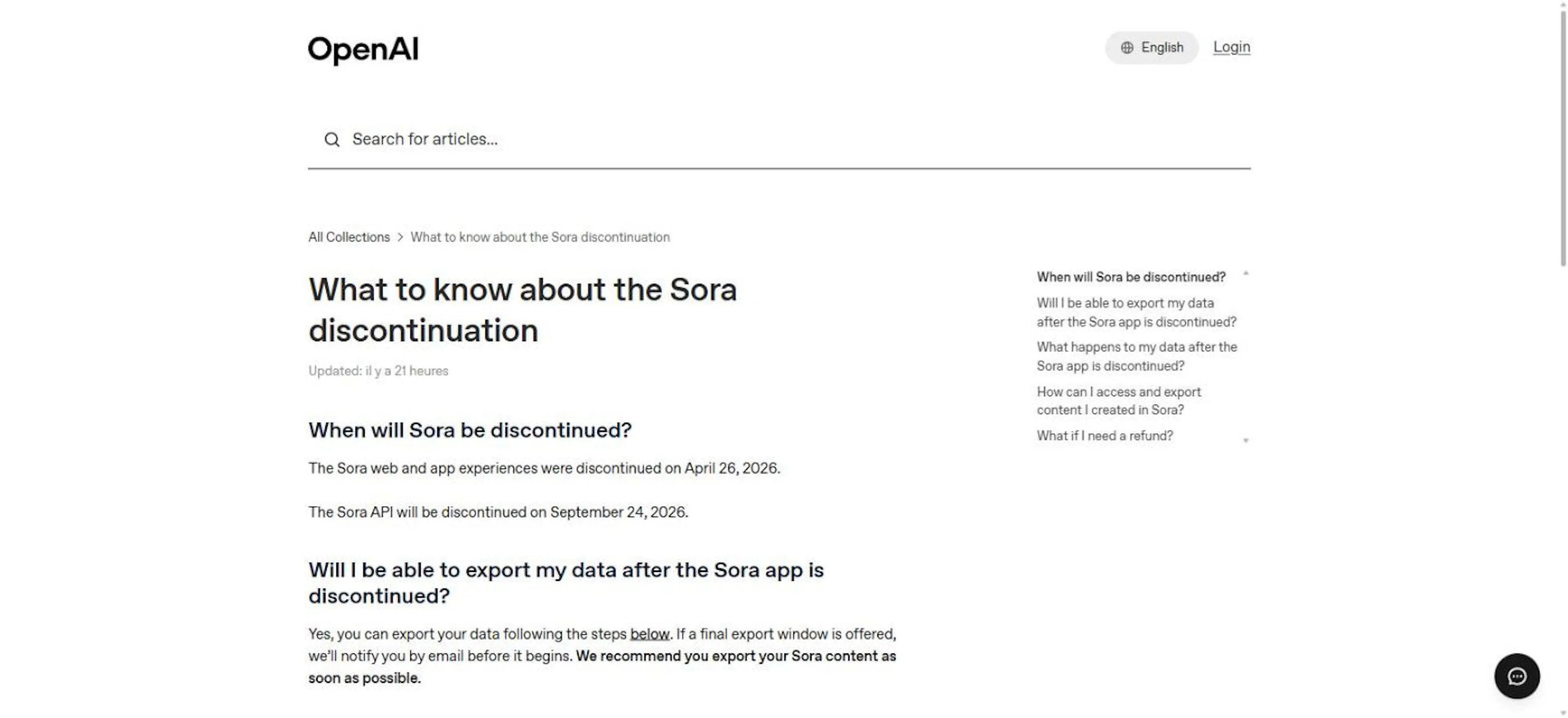Screen dimensions: 1568x718
Task: Click the globe icon beside English
Action: coord(1127,47)
